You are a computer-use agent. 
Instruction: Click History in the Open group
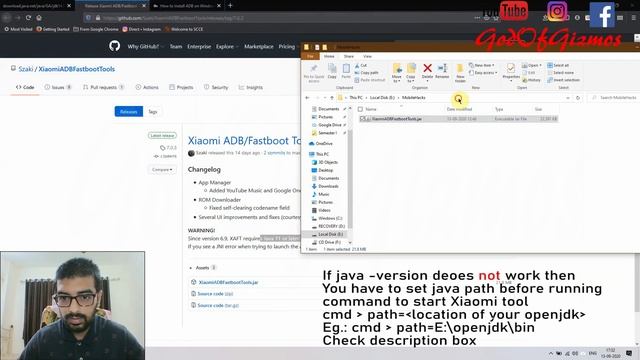coord(531,80)
